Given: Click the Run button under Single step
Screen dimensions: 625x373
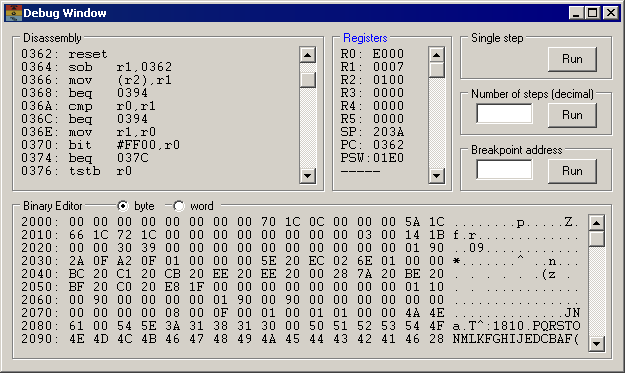Looking at the screenshot, I should coord(572,59).
